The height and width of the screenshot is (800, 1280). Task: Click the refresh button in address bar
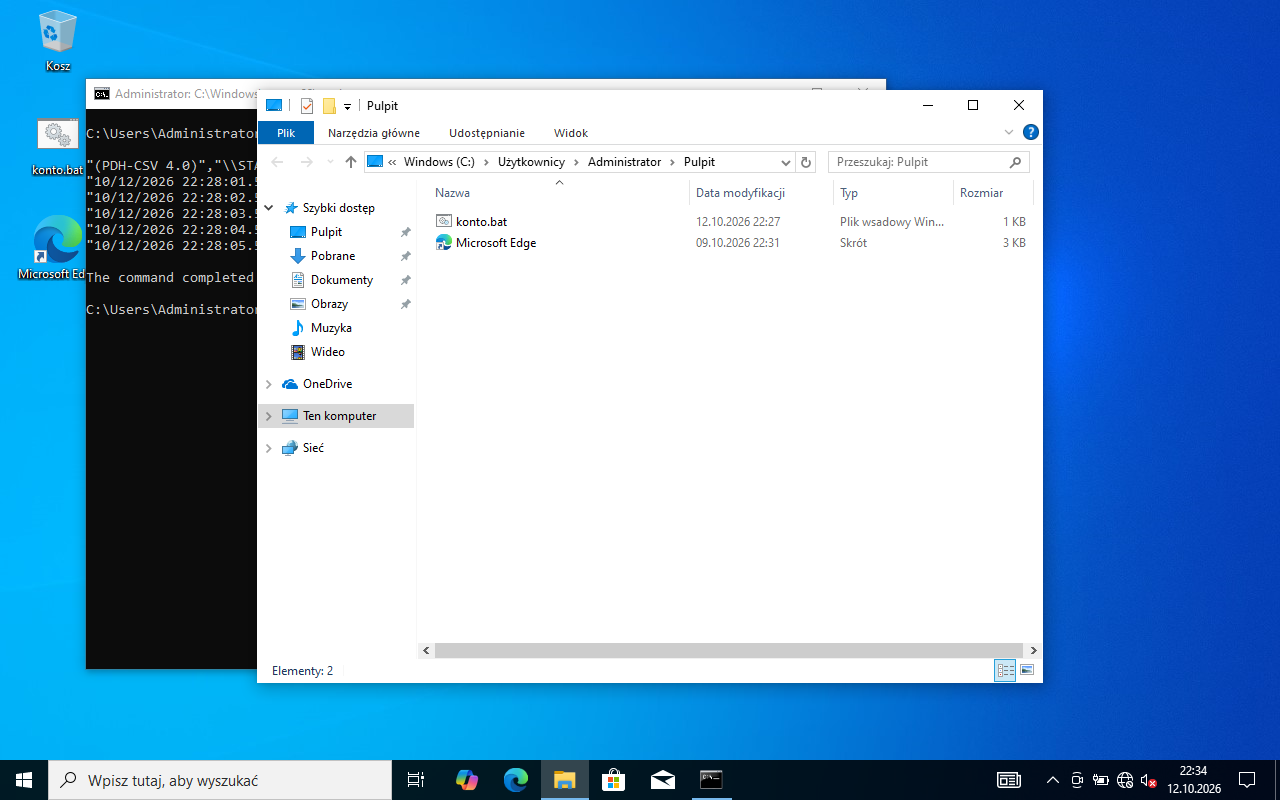coord(806,162)
